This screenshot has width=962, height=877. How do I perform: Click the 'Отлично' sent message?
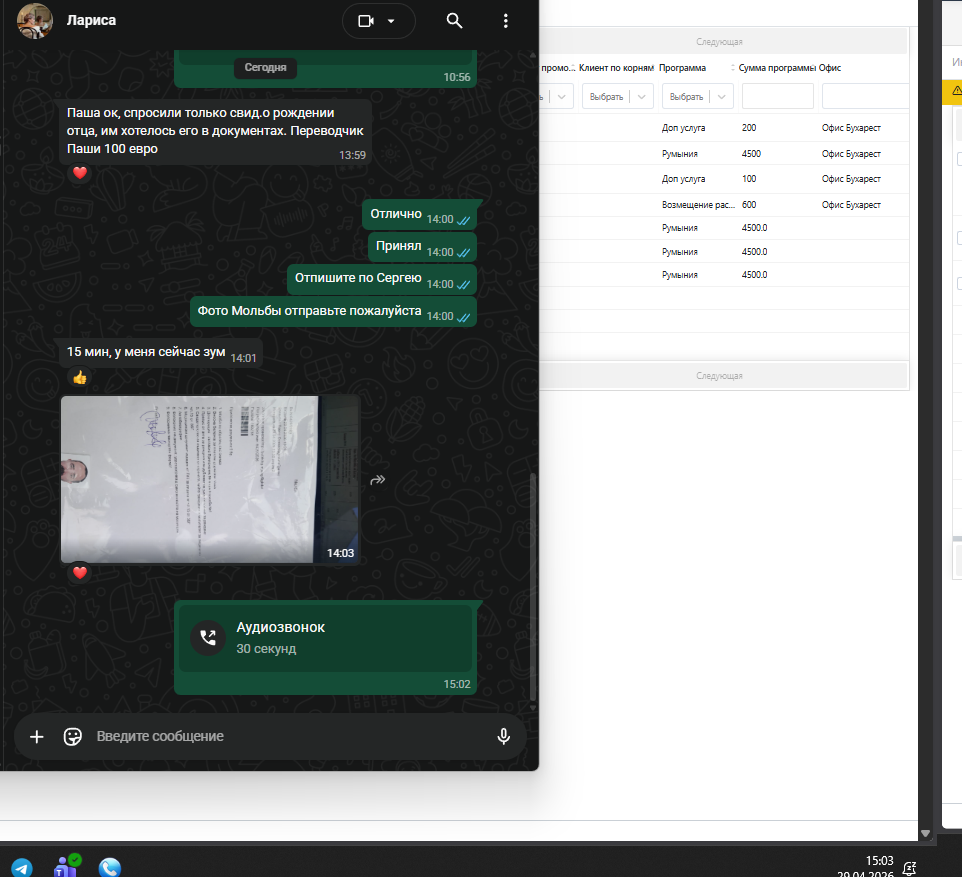(419, 214)
